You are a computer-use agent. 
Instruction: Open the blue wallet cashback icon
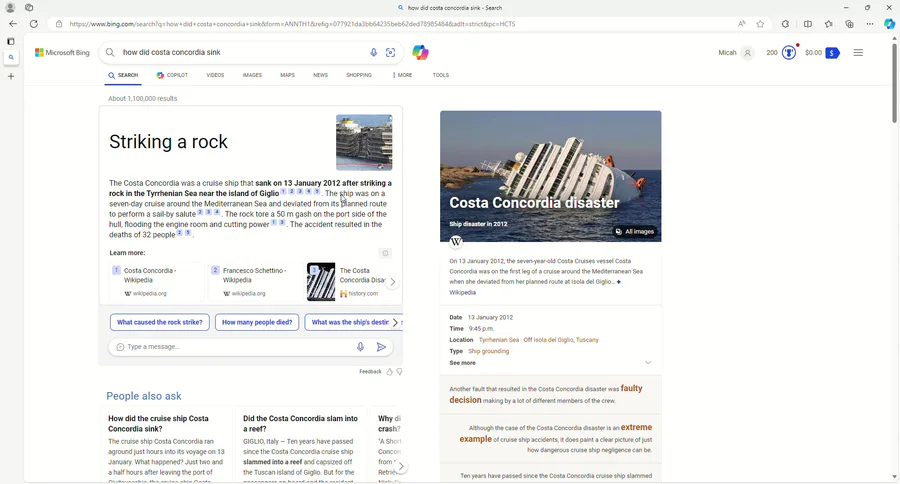pyautogui.click(x=832, y=53)
